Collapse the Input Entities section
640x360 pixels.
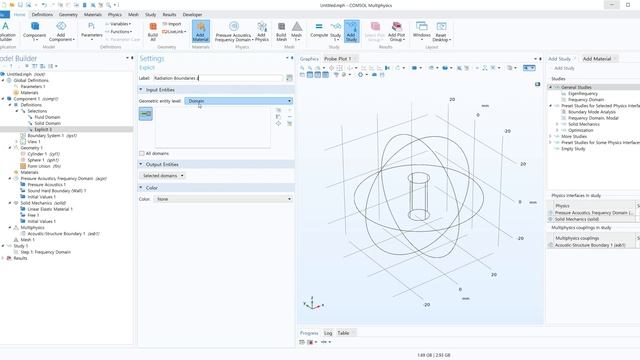coord(141,90)
